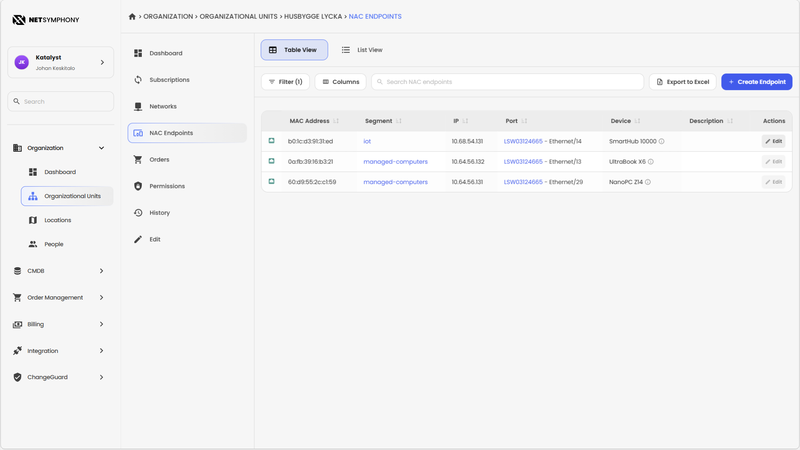The width and height of the screenshot is (800, 450).
Task: Open the Katalyst account chevron
Action: pos(102,62)
